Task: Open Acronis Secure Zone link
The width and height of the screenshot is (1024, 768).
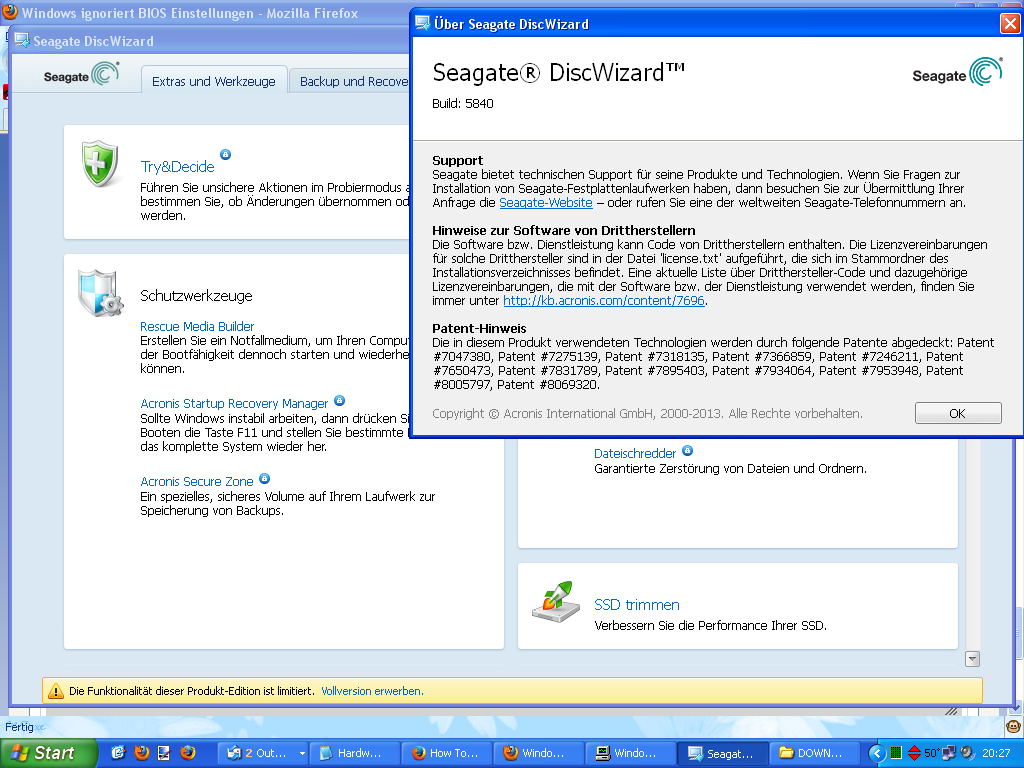Action: pyautogui.click(x=197, y=481)
